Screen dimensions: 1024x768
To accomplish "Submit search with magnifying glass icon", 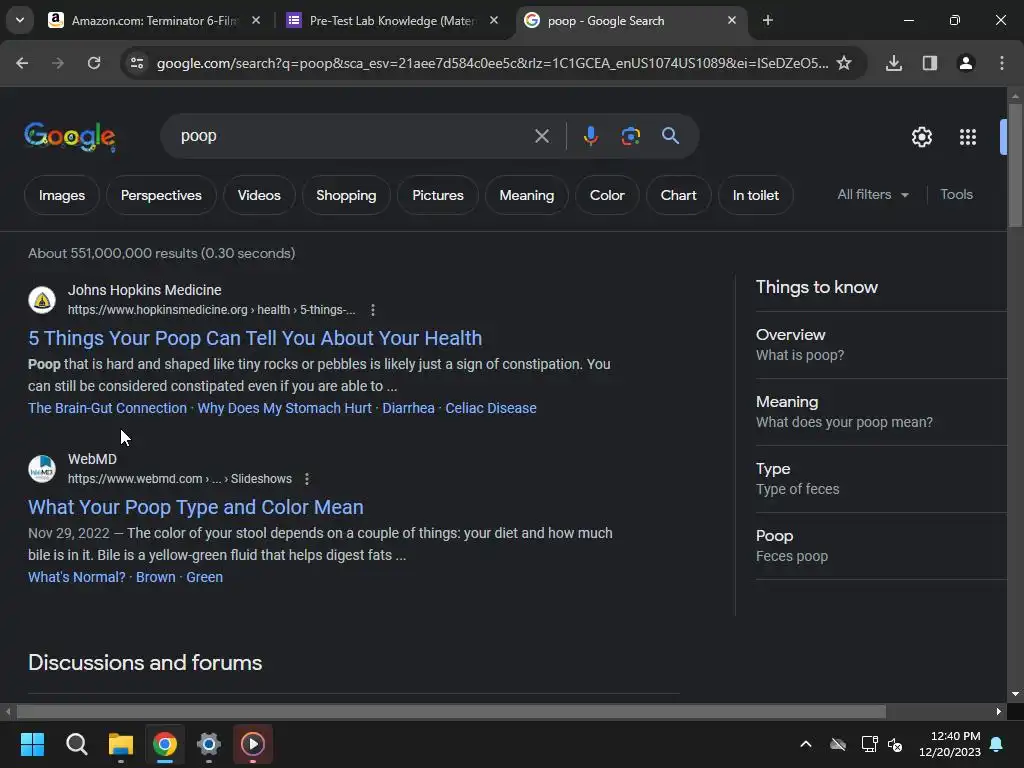I will click(671, 136).
